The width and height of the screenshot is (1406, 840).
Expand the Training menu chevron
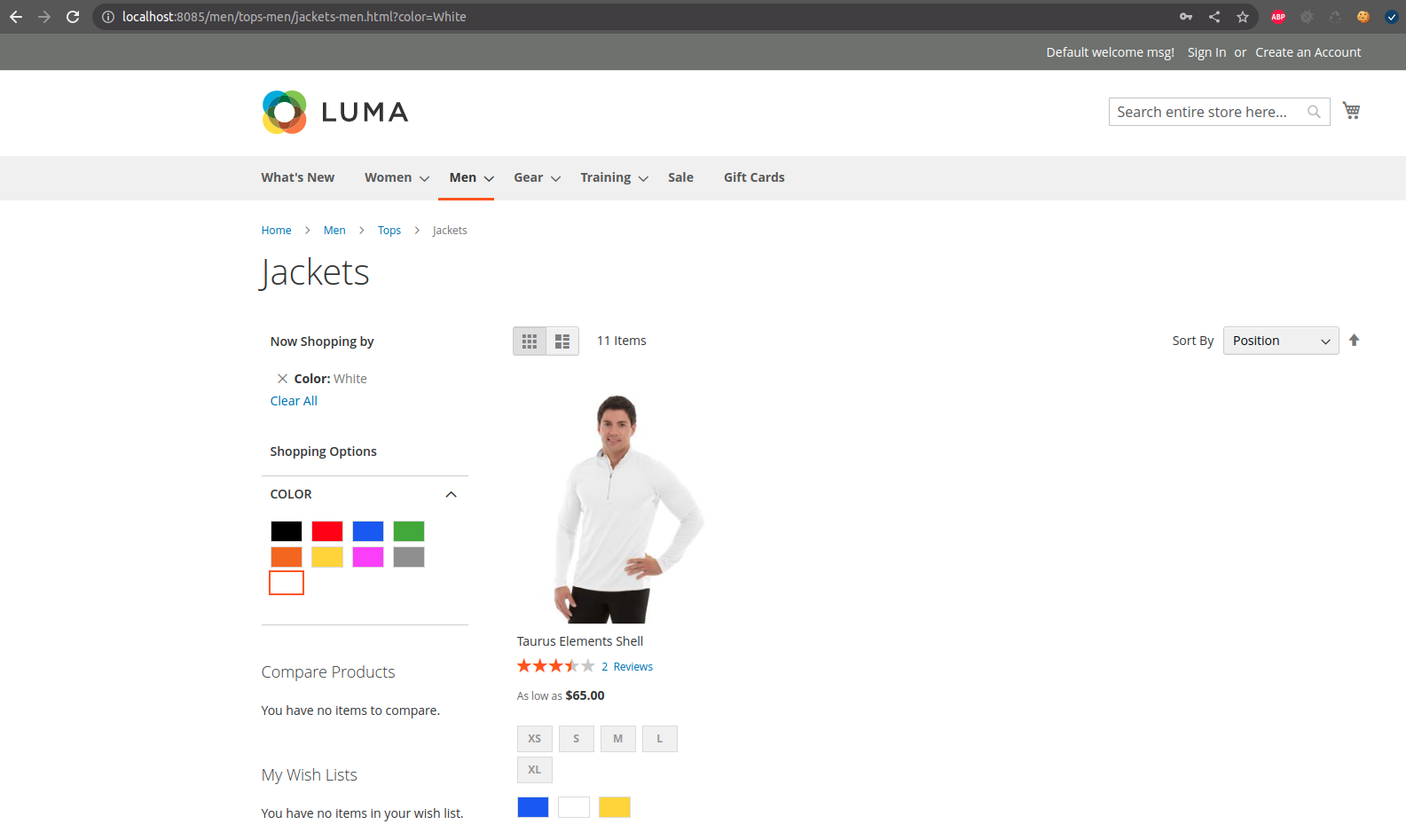coord(644,178)
